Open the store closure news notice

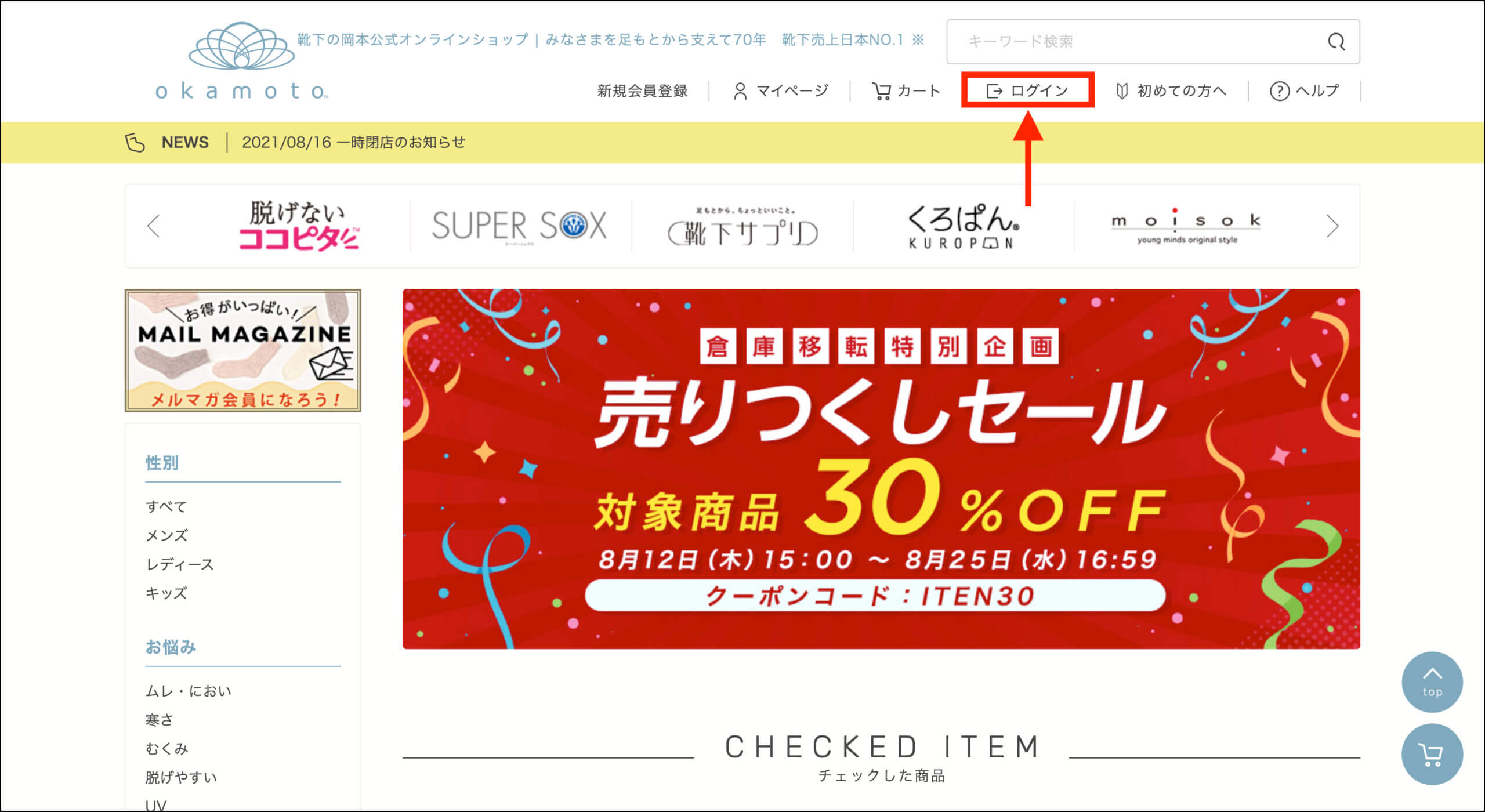pos(353,142)
